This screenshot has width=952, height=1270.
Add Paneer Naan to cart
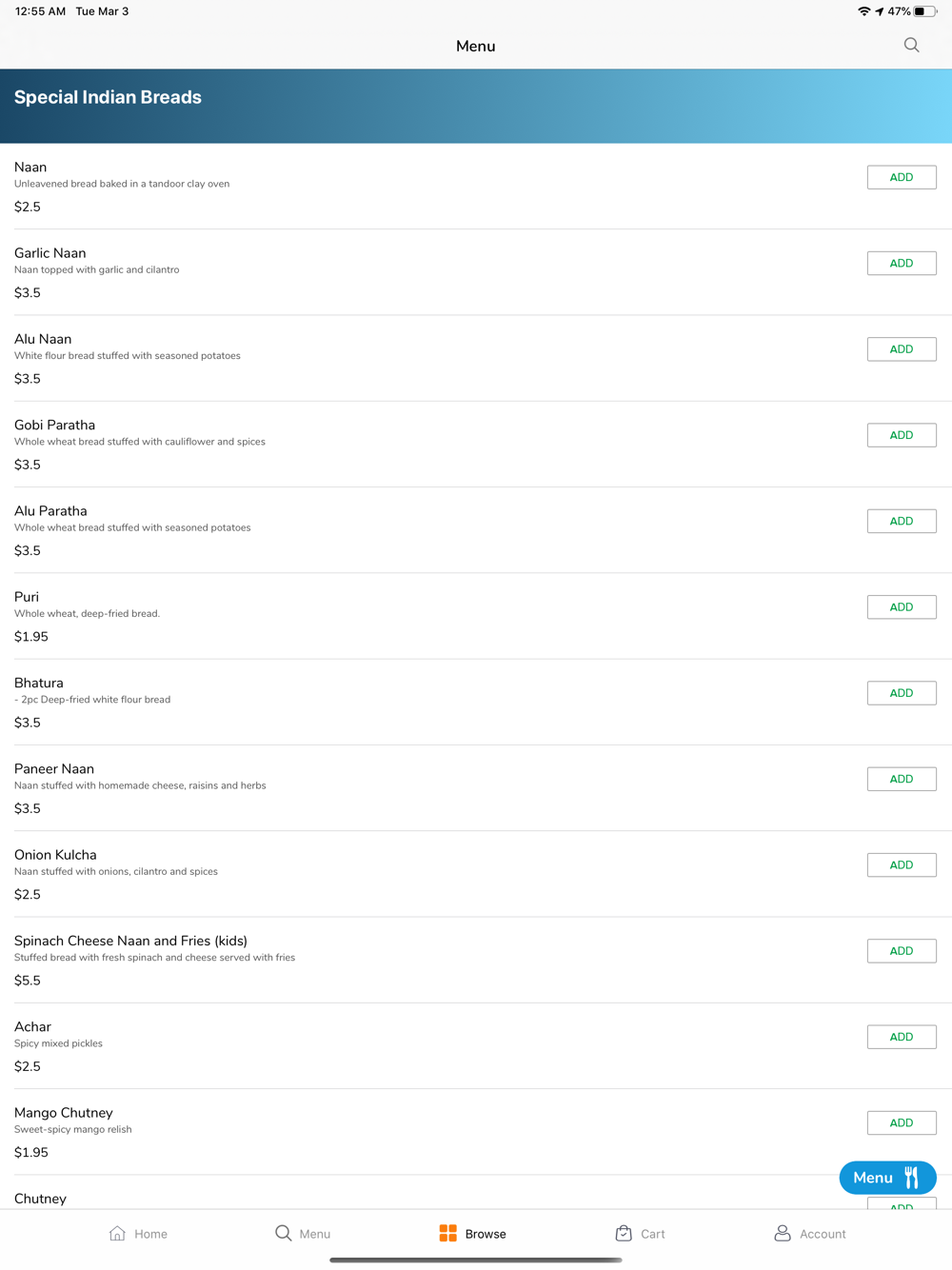902,779
